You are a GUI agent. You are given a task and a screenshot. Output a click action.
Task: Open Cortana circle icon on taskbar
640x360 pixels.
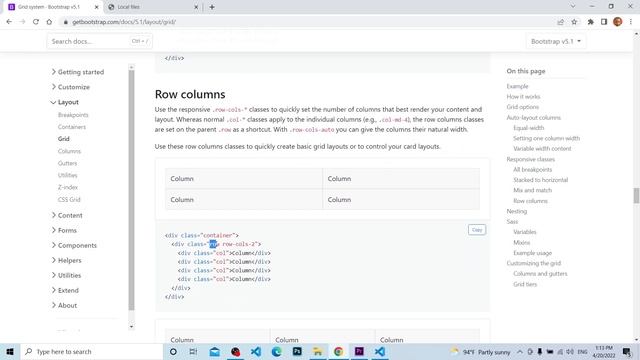(x=173, y=351)
